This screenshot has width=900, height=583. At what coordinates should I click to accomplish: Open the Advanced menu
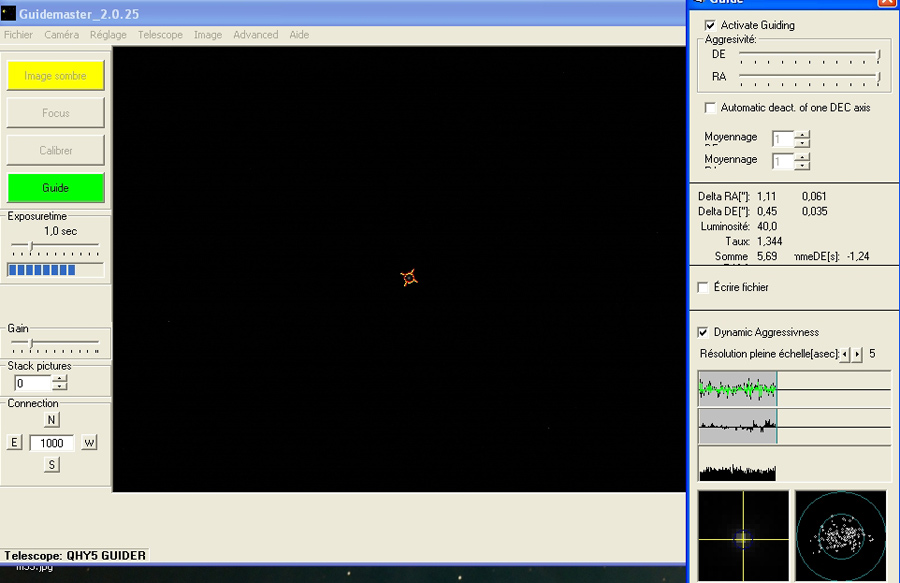tap(255, 34)
